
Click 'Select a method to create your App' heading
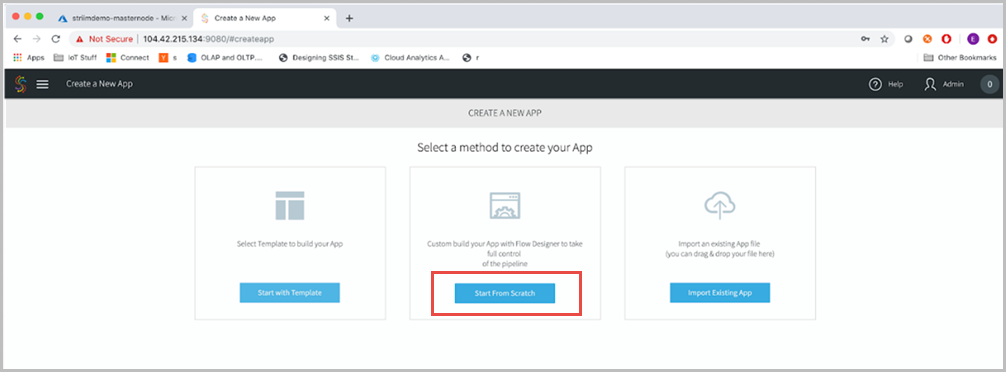[x=505, y=148]
